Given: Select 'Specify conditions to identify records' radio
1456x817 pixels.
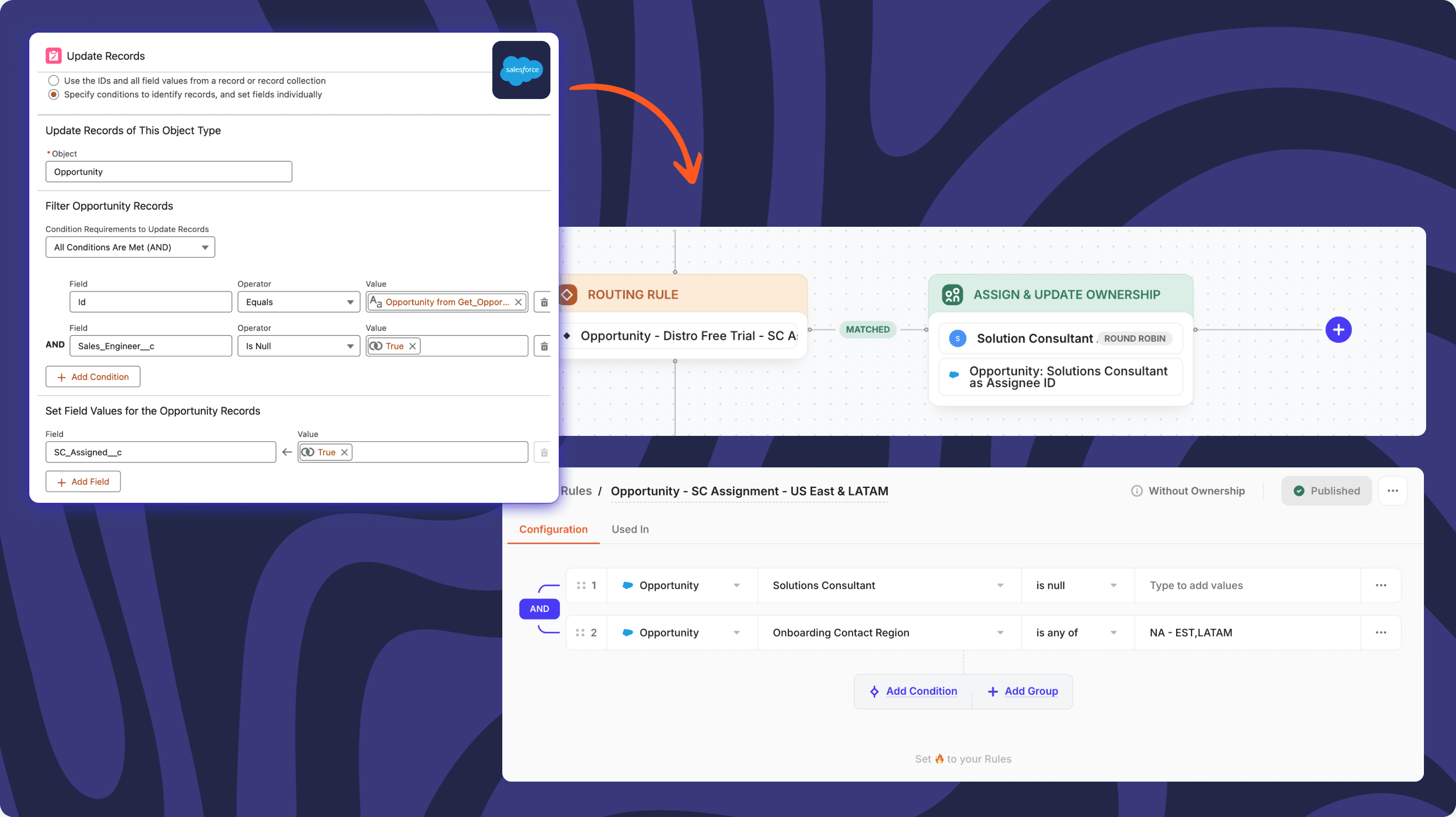Looking at the screenshot, I should point(54,95).
